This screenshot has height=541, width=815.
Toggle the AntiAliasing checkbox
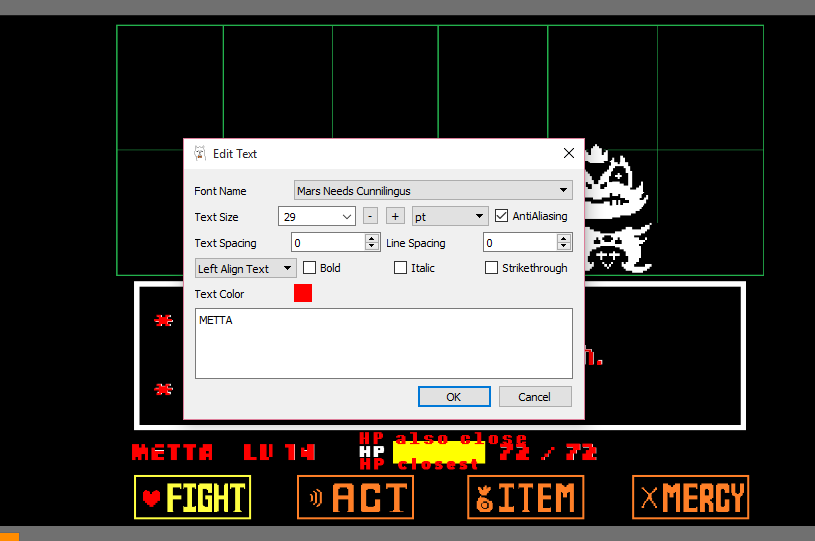tap(501, 216)
